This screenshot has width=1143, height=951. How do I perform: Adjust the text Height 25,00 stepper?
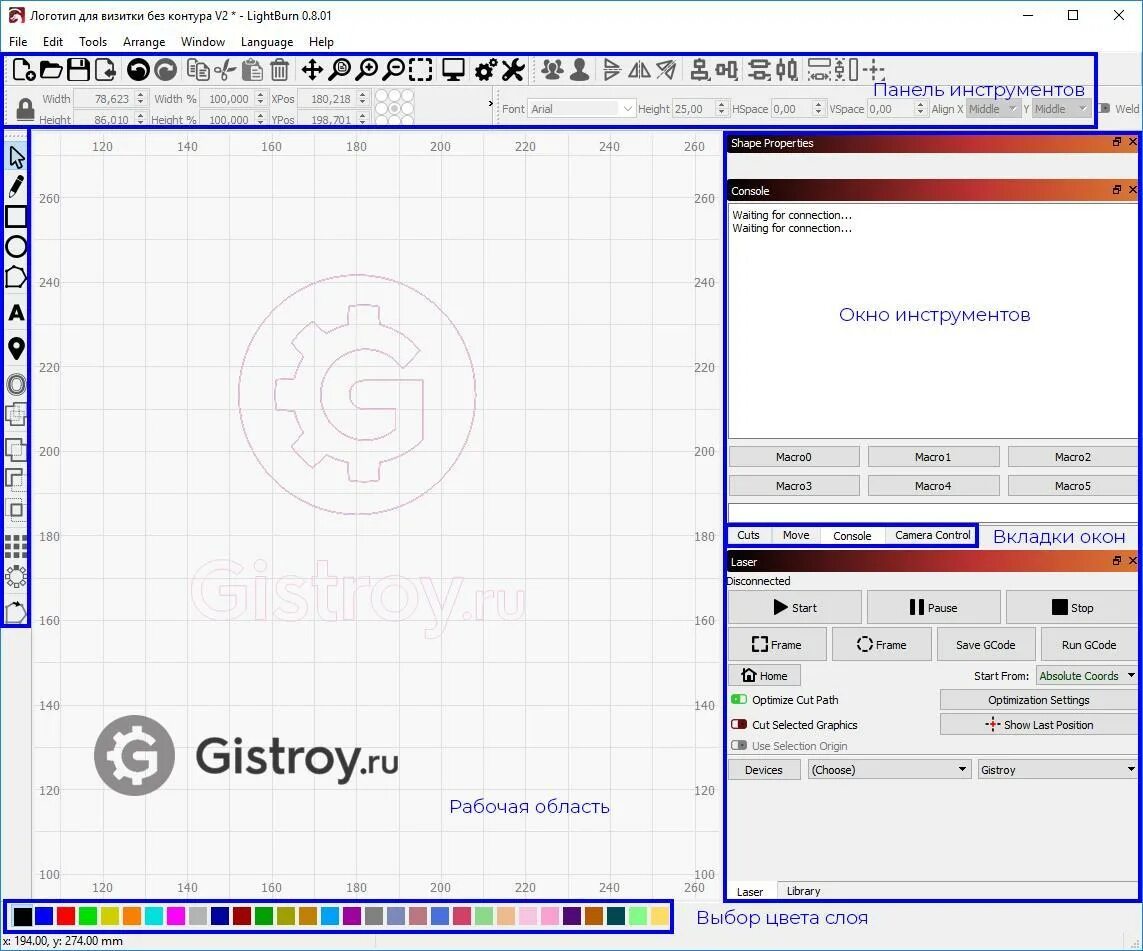point(721,109)
